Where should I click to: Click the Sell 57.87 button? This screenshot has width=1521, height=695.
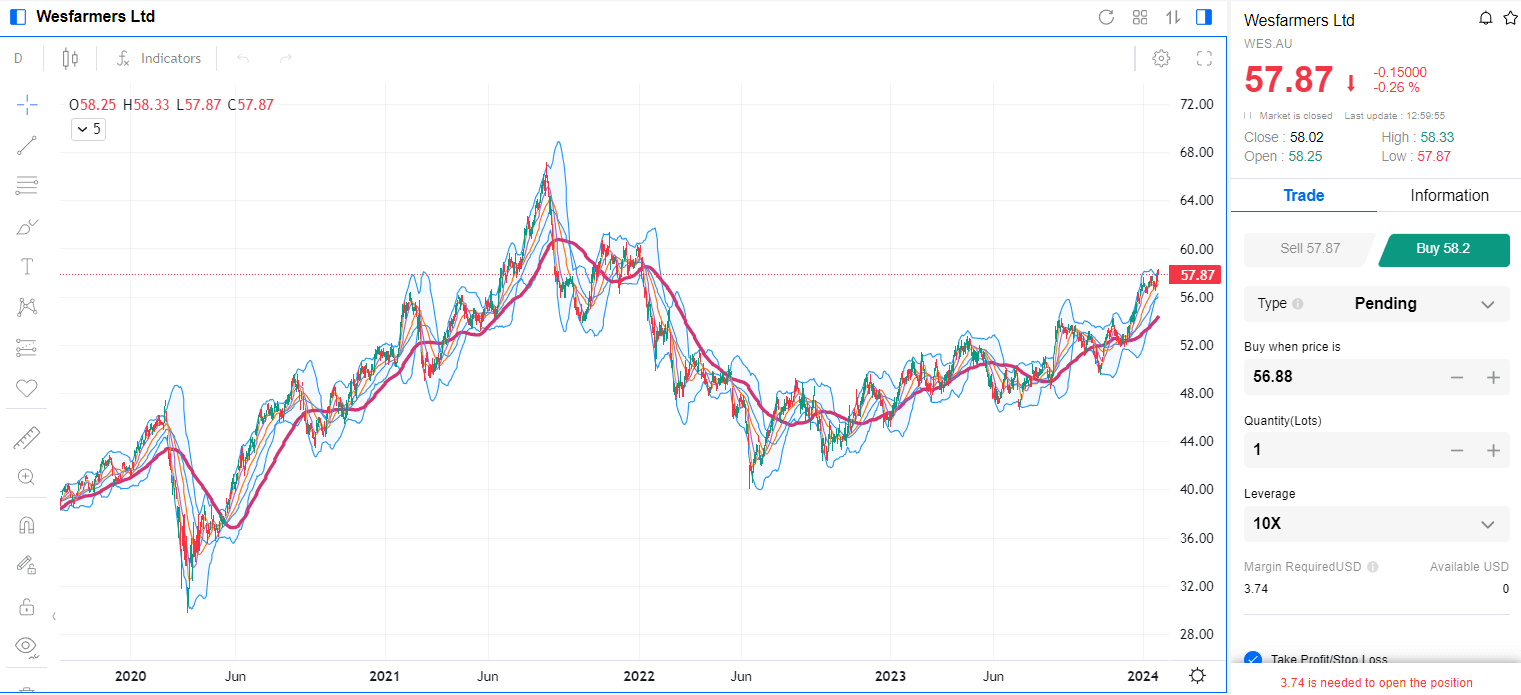[1309, 249]
